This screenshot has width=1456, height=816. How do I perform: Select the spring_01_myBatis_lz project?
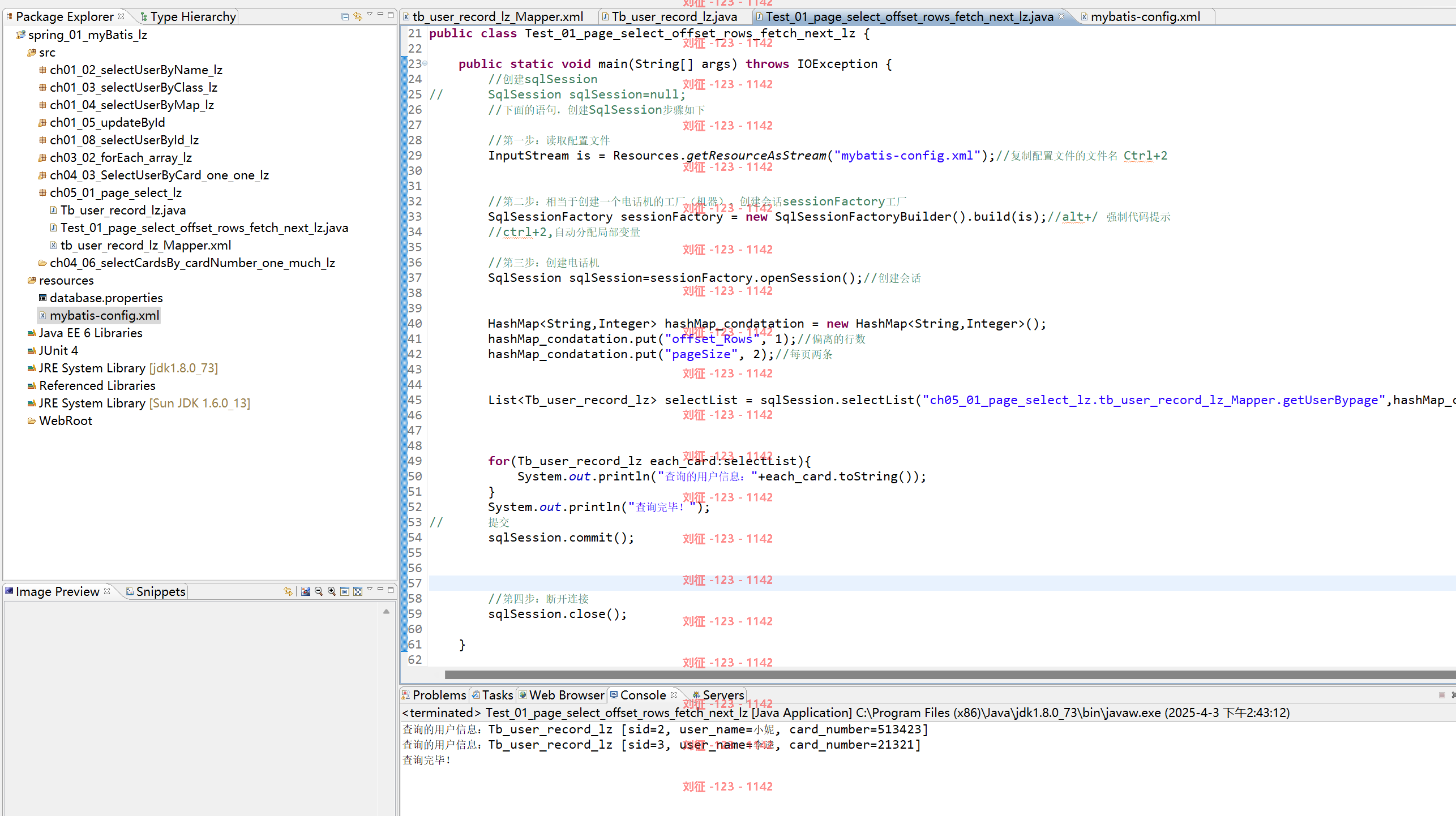[x=82, y=35]
